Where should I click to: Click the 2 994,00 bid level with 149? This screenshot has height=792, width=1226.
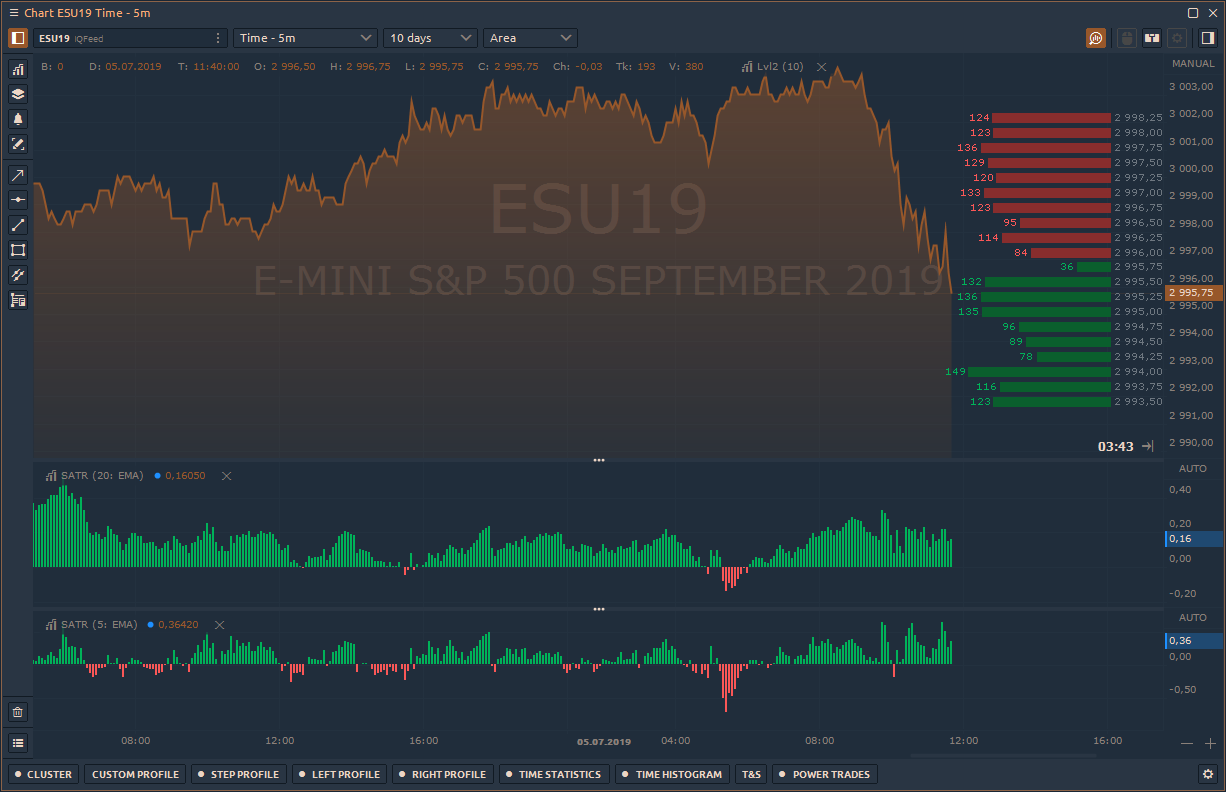tap(1039, 372)
